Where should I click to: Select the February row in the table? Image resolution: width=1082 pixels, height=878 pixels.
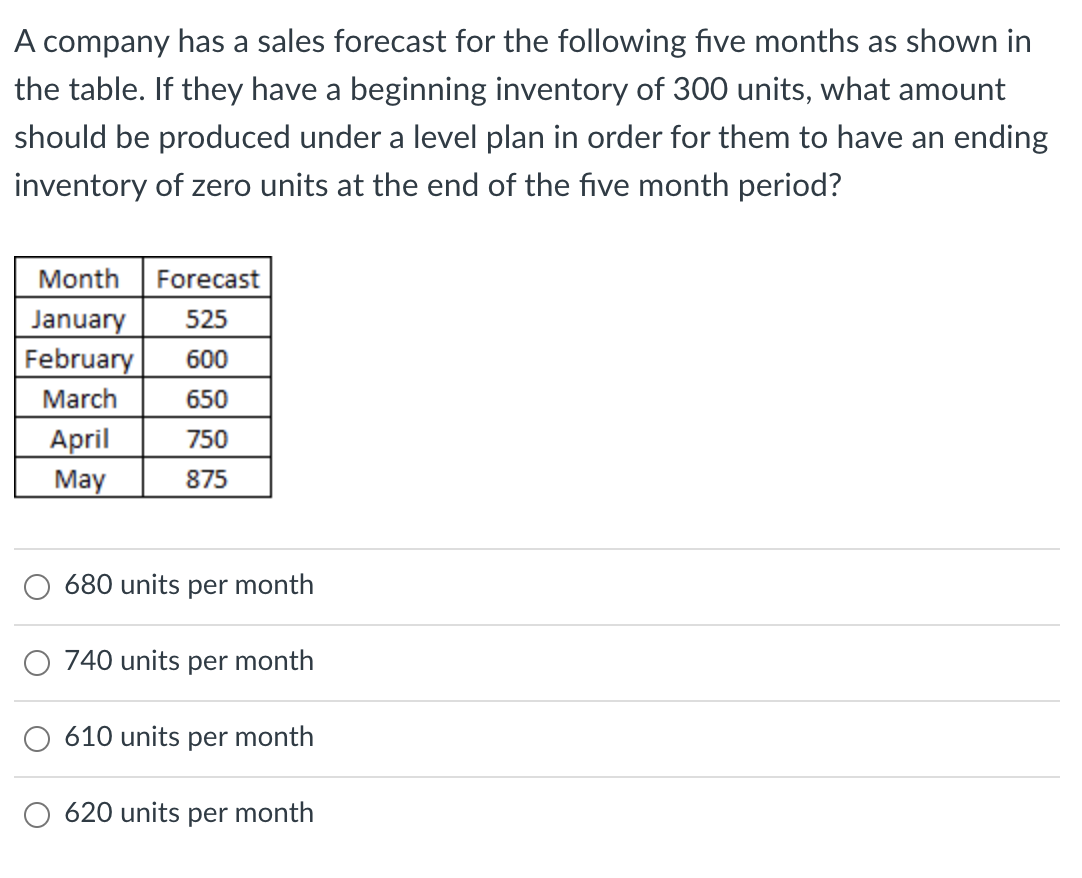coord(79,358)
